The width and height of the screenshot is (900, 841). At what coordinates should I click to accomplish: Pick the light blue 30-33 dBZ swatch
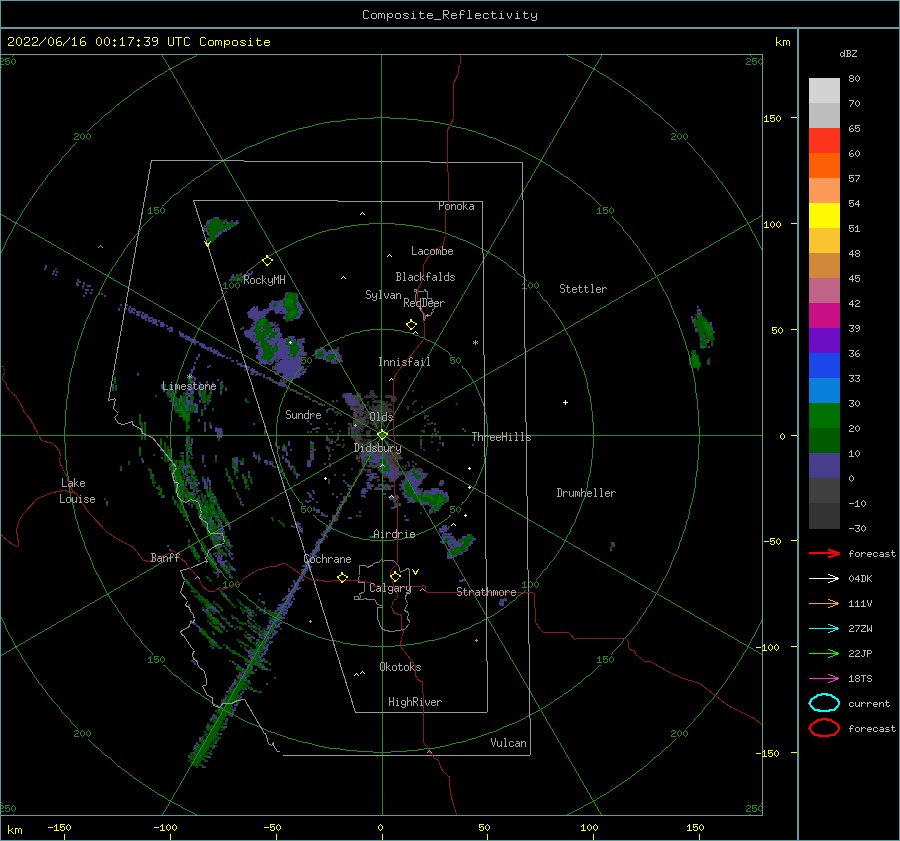824,390
